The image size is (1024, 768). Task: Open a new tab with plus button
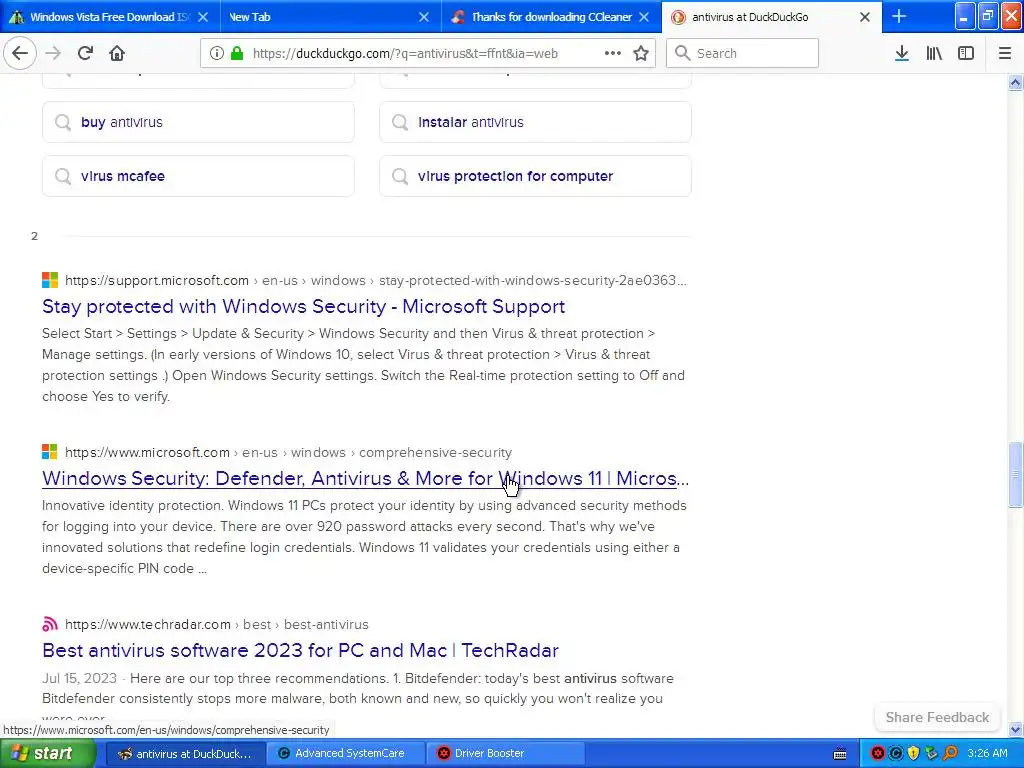tap(899, 16)
